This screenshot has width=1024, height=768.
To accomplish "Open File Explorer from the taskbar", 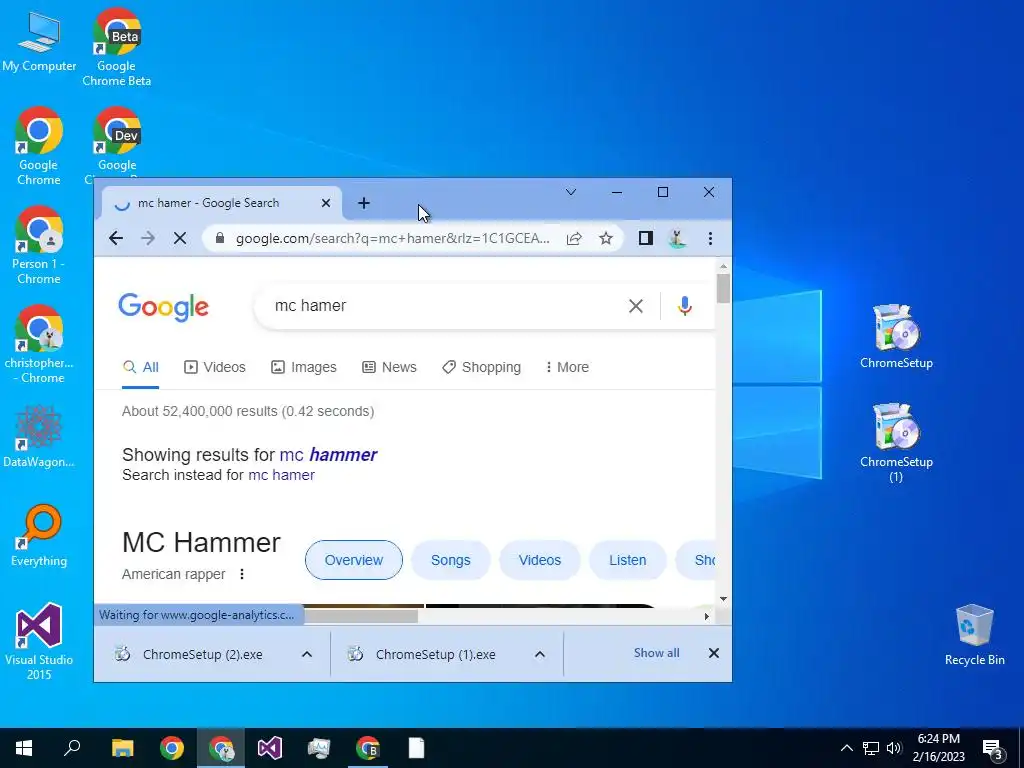I will tap(122, 748).
